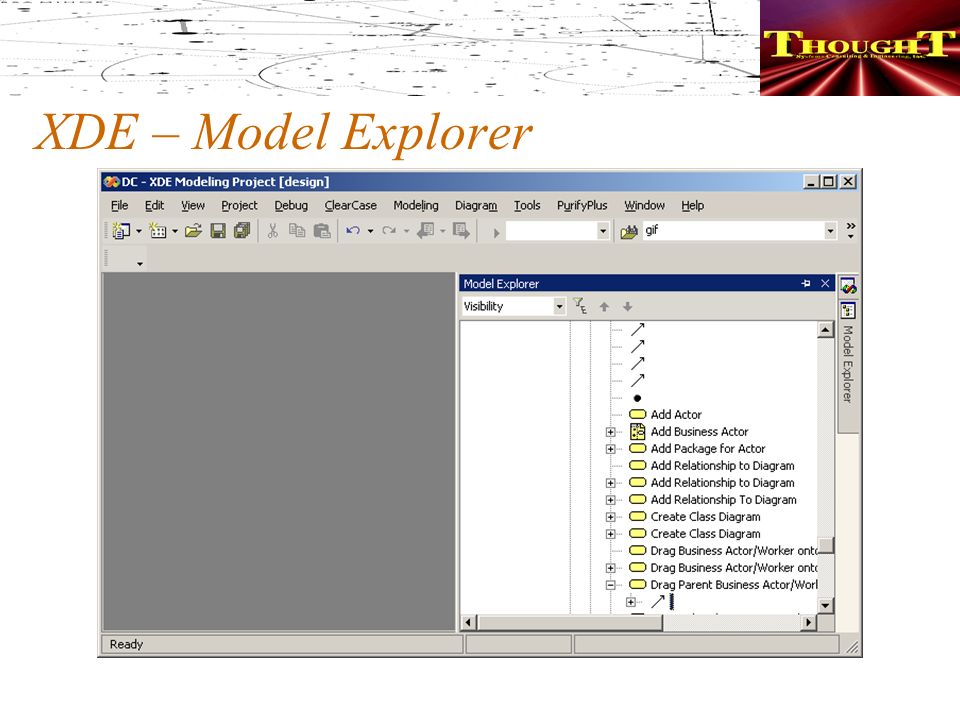
Task: Open the New Project dropdown arrow
Action: [x=139, y=231]
